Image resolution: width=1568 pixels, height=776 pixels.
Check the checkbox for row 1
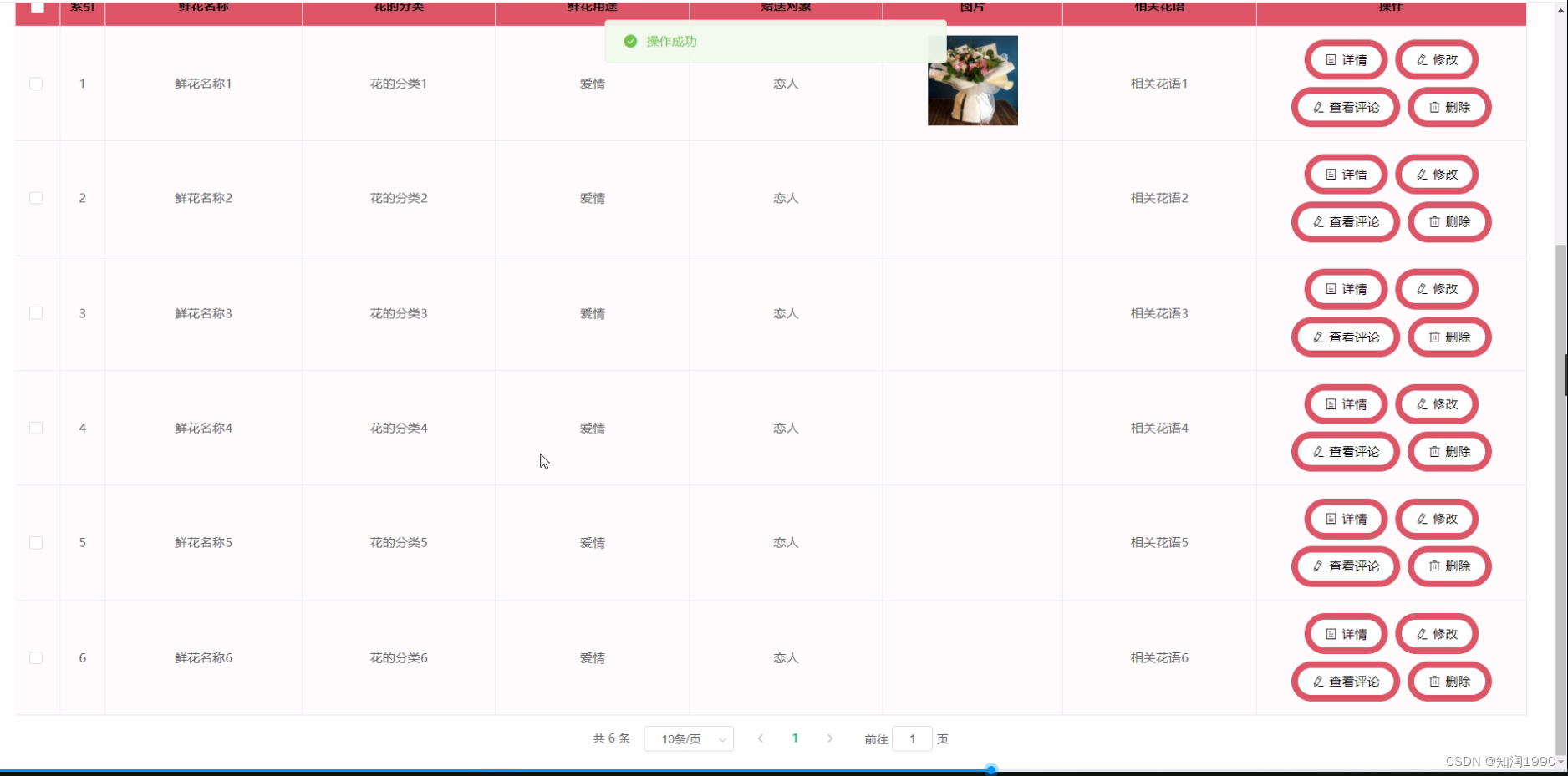pos(36,83)
